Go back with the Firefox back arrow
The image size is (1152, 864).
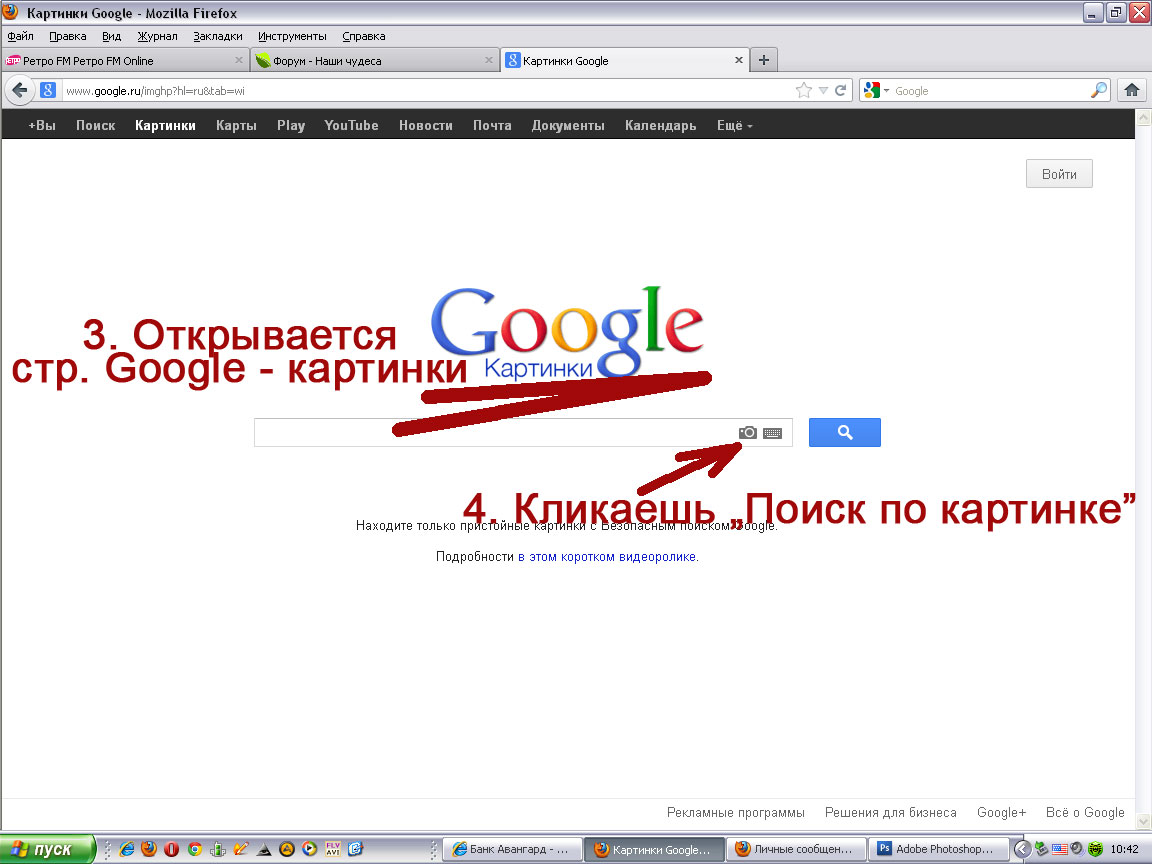pos(20,90)
